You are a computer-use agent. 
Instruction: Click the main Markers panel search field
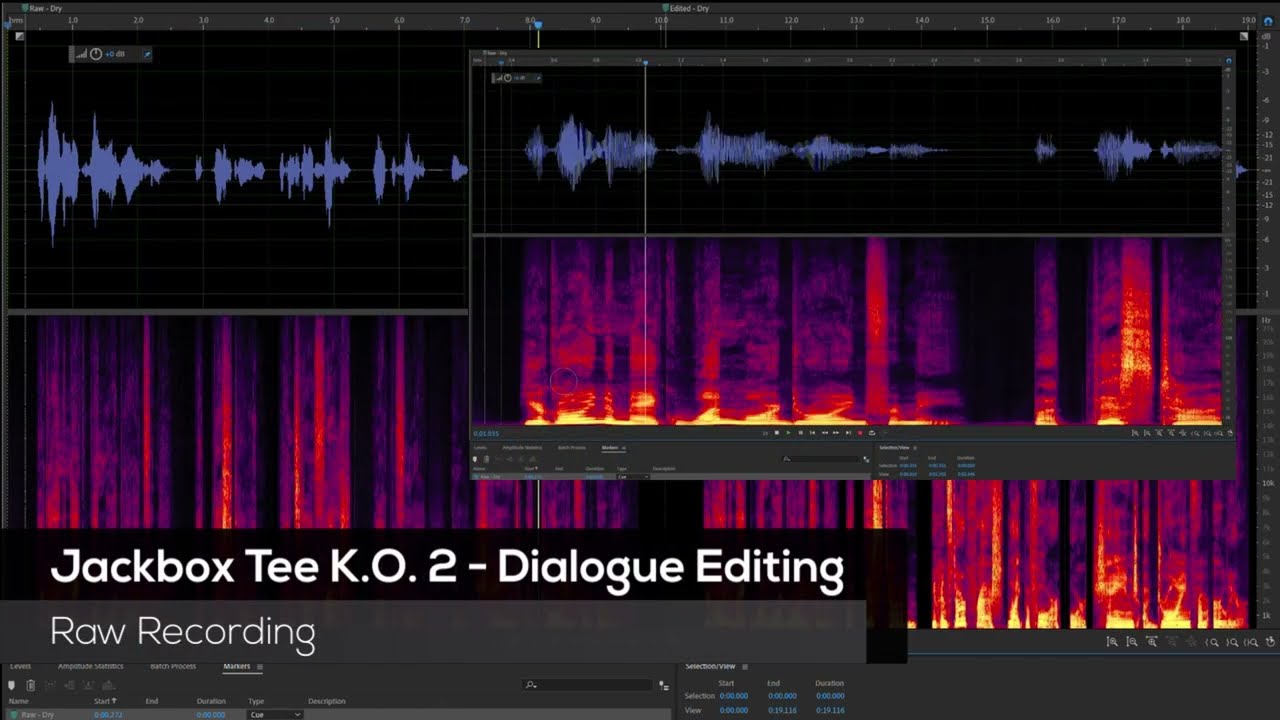(590, 685)
